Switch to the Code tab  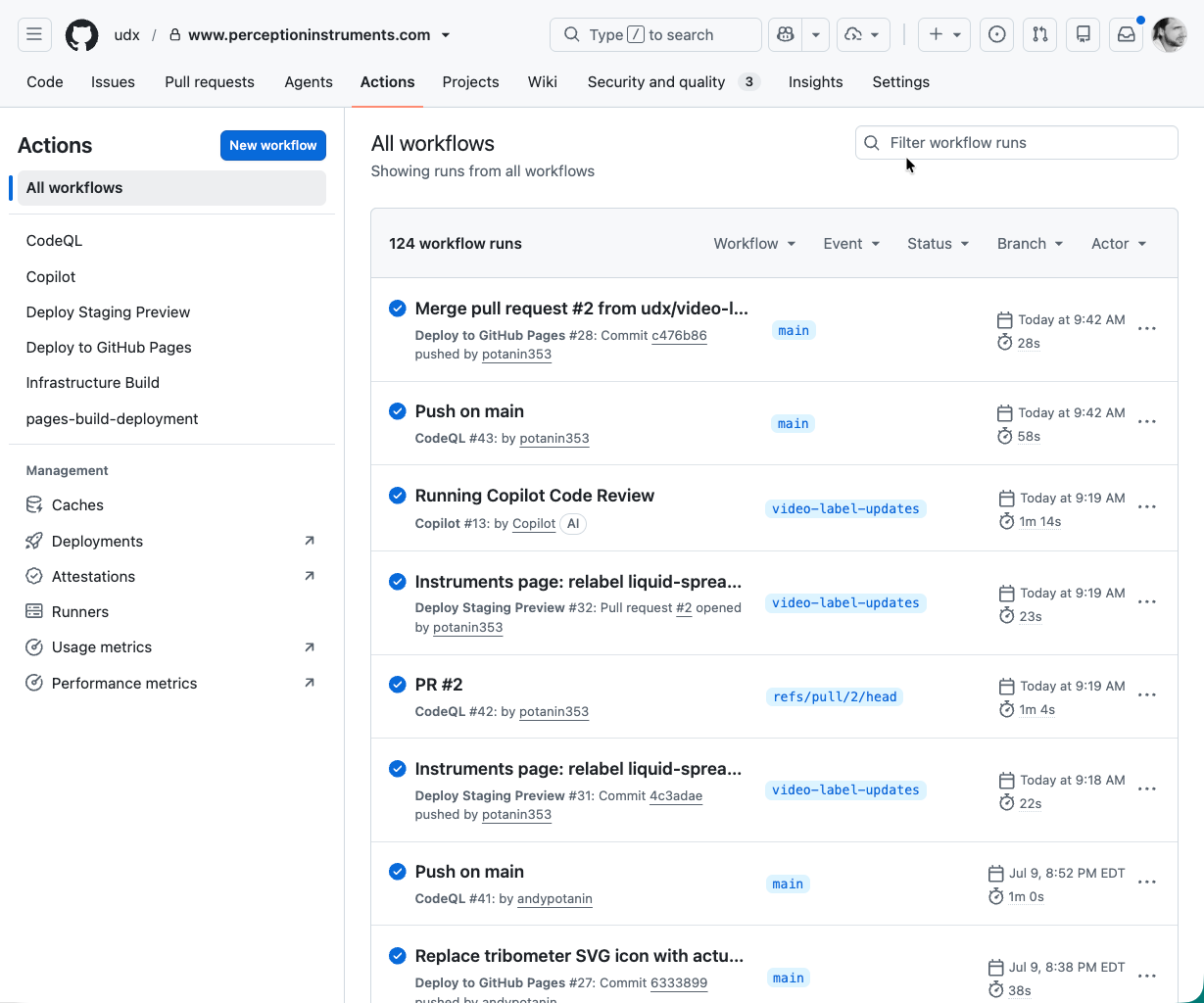[x=45, y=82]
